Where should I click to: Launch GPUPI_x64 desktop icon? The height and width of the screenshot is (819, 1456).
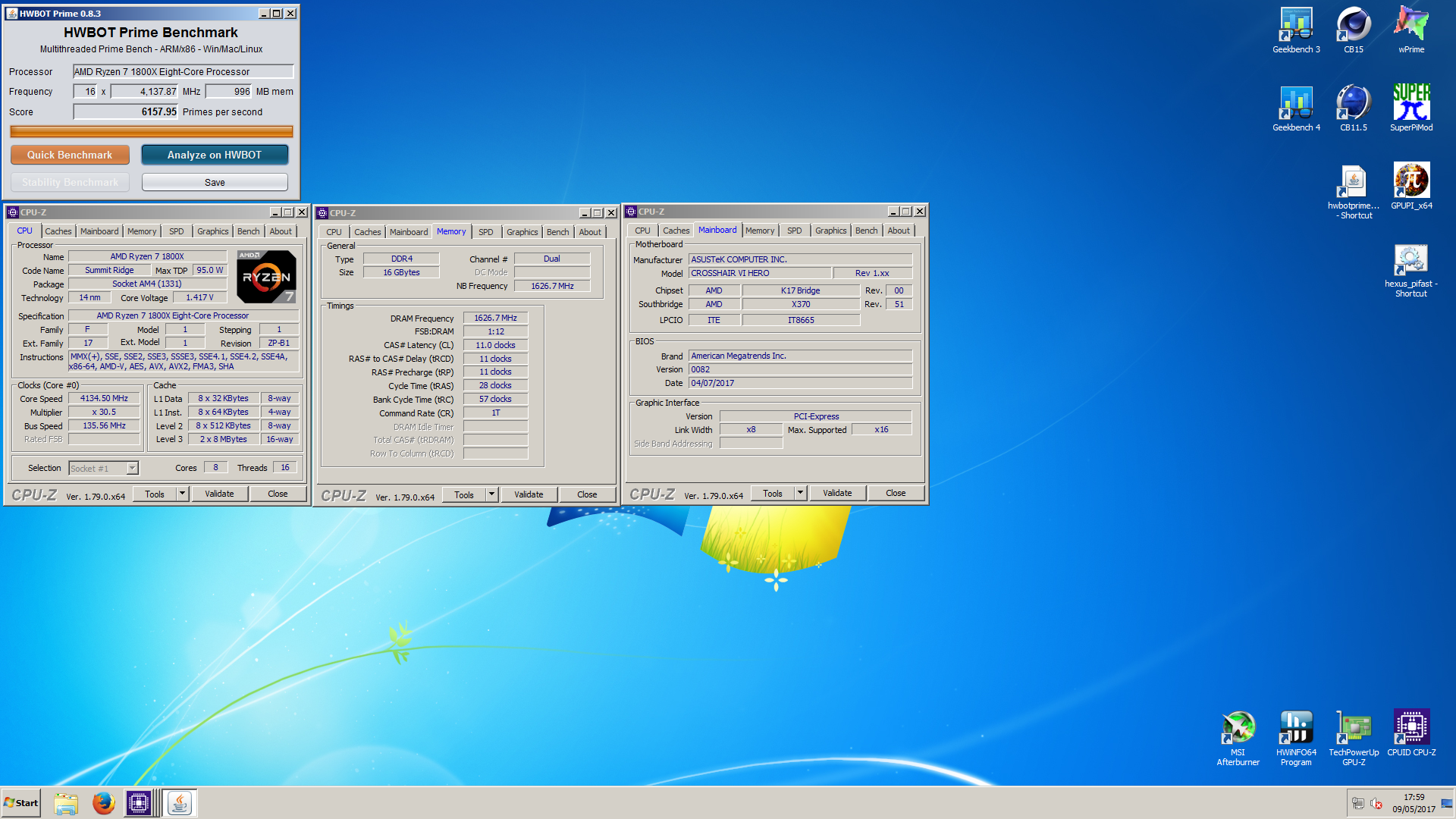pos(1411,187)
